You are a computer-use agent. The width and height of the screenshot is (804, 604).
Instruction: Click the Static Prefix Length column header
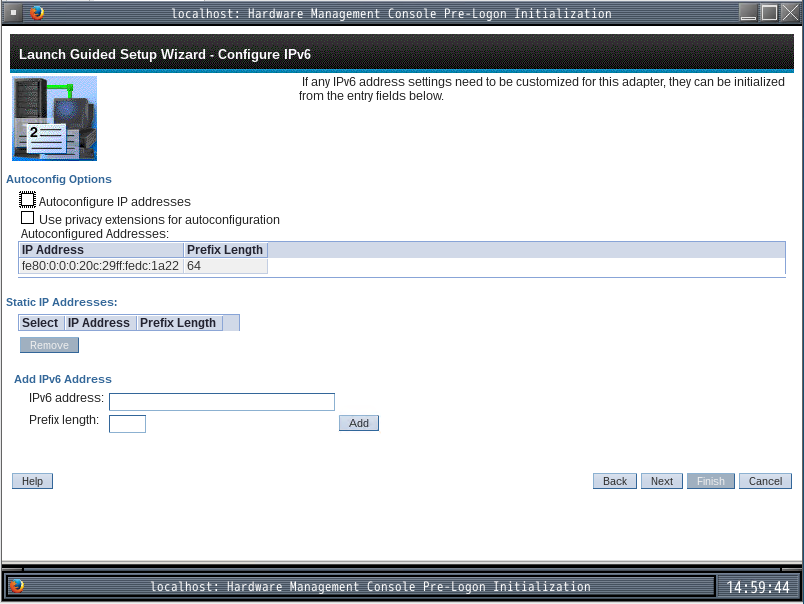179,323
